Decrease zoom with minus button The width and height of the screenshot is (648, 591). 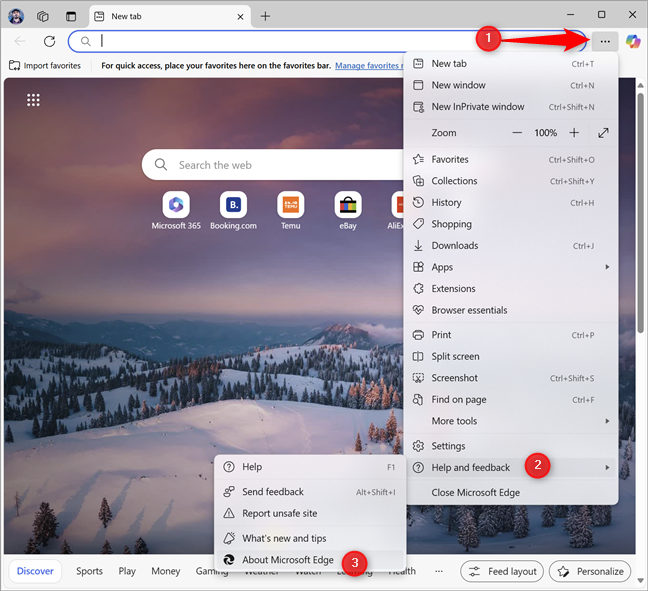(517, 133)
